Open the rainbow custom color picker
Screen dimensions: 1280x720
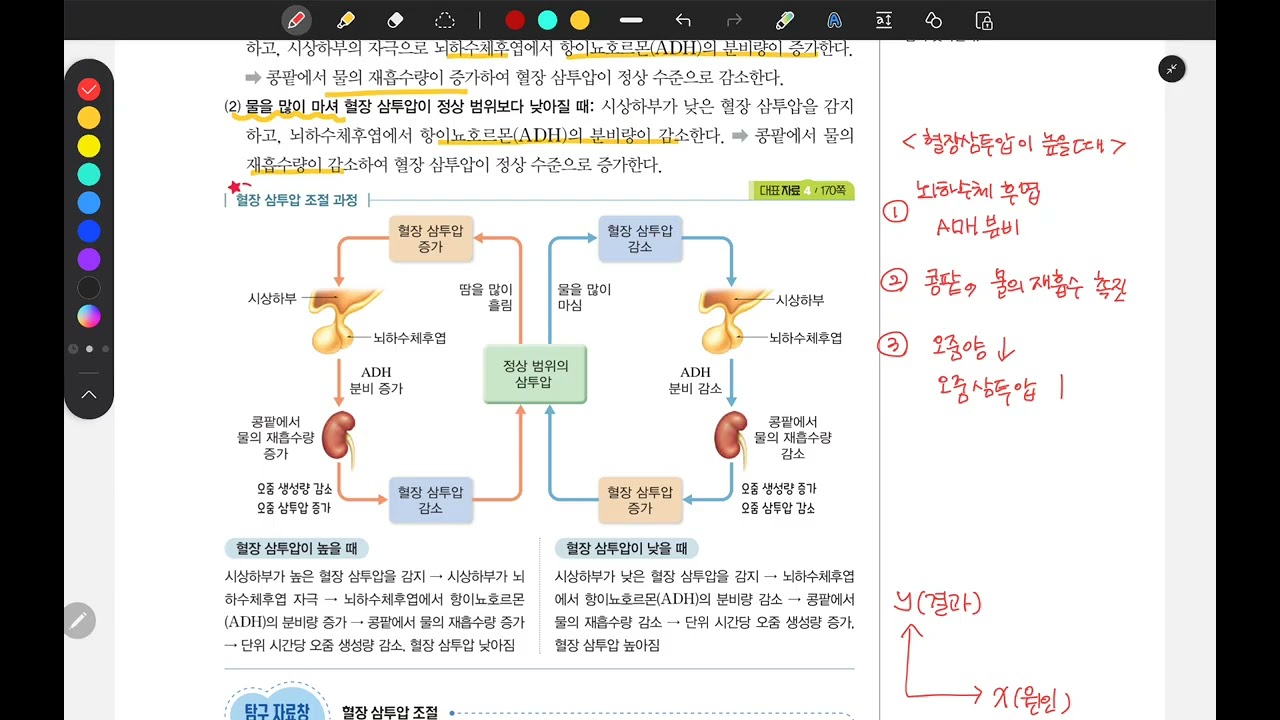(89, 316)
